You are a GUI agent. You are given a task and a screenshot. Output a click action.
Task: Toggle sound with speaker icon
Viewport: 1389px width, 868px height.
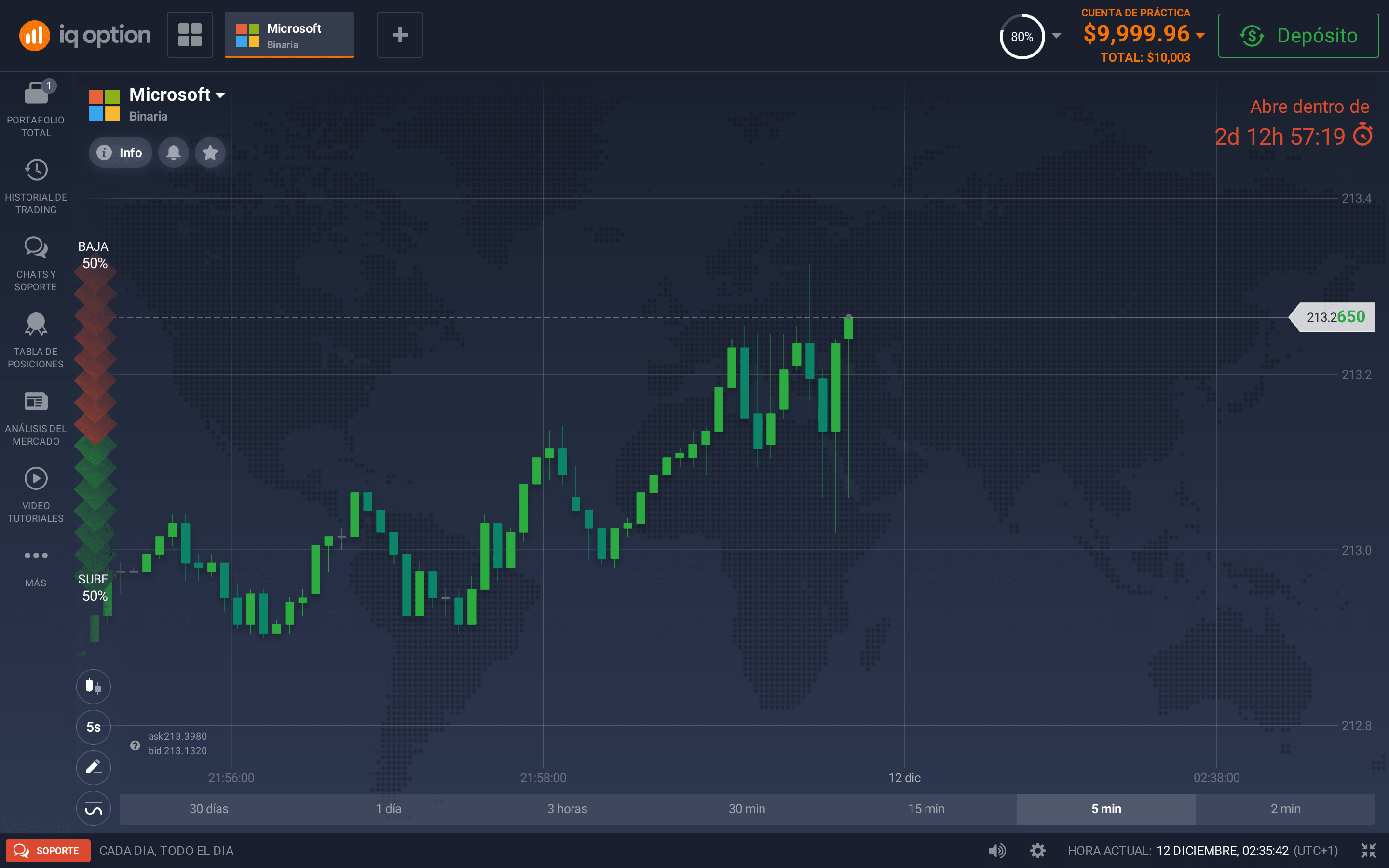point(997,850)
